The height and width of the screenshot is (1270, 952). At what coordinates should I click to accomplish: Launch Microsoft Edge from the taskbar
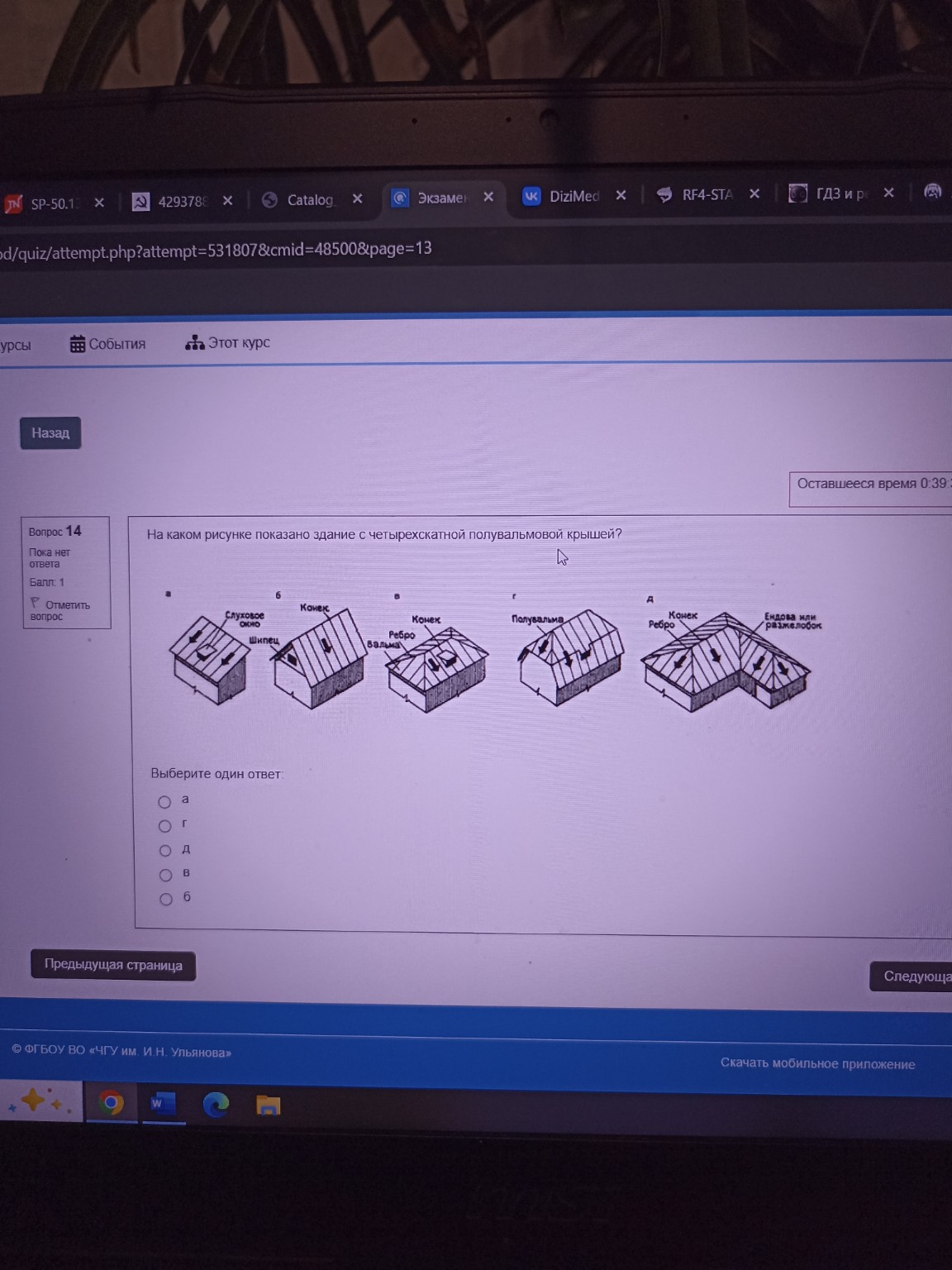pyautogui.click(x=216, y=1105)
